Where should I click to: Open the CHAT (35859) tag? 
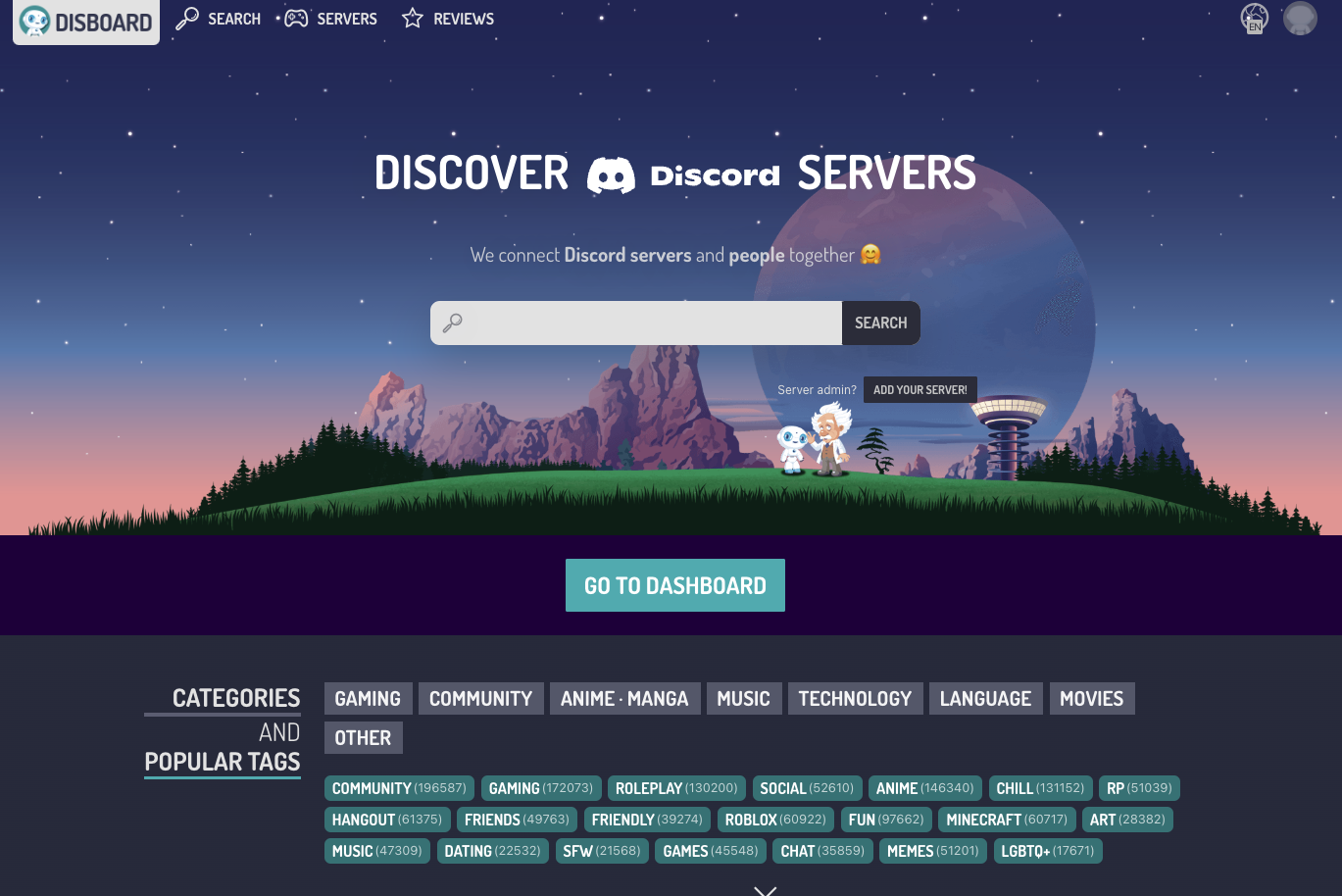coord(822,851)
